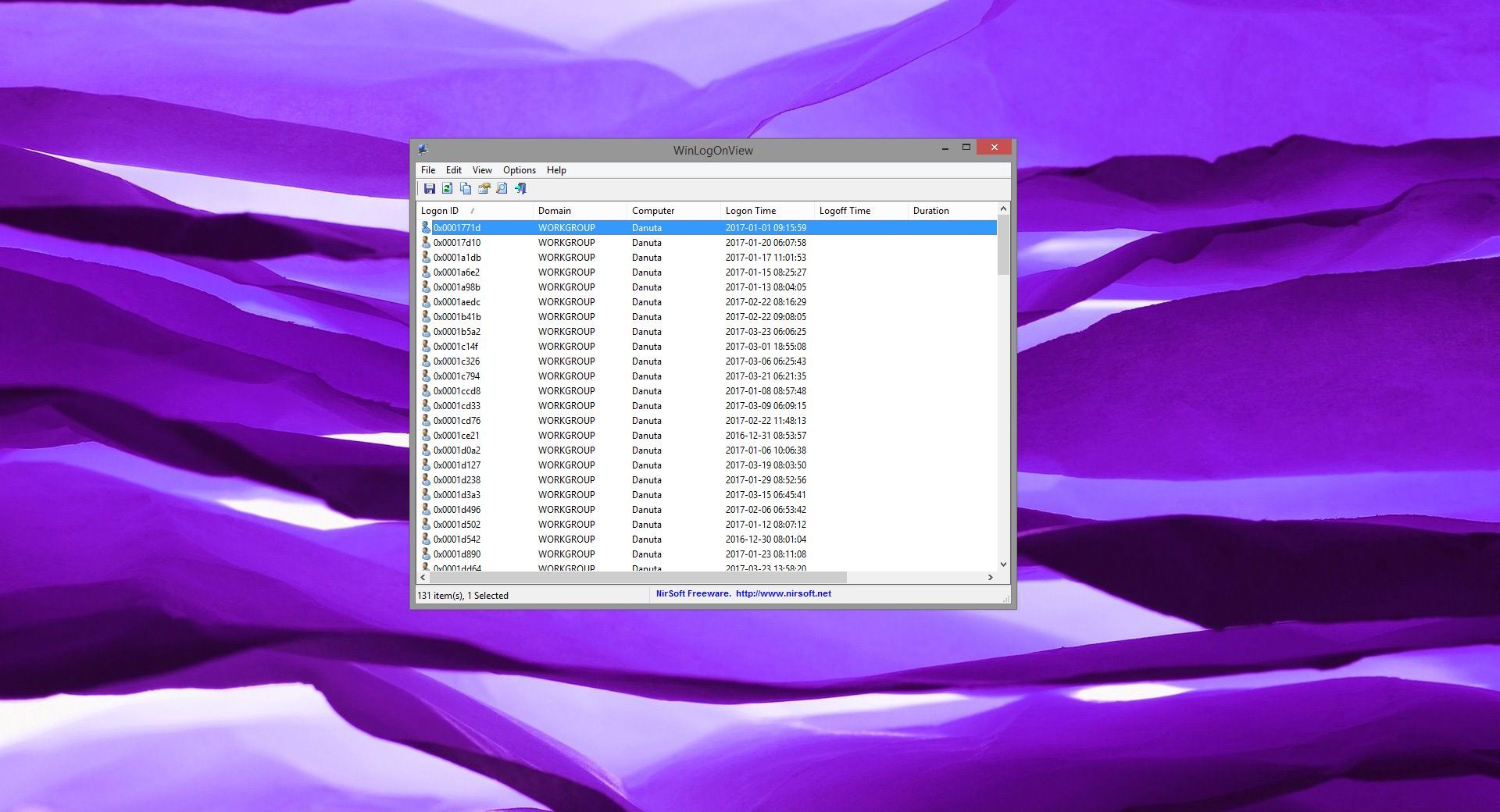Click the user icon beside 0x0001a1db
This screenshot has height=812, width=1500.
(x=426, y=257)
